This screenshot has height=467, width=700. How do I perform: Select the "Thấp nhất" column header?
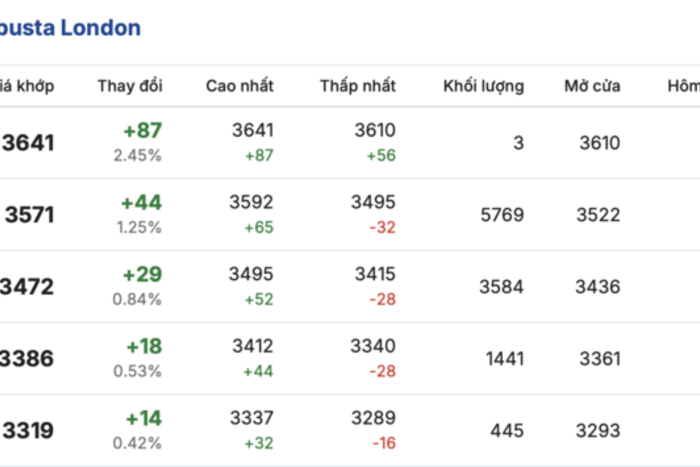pos(358,86)
